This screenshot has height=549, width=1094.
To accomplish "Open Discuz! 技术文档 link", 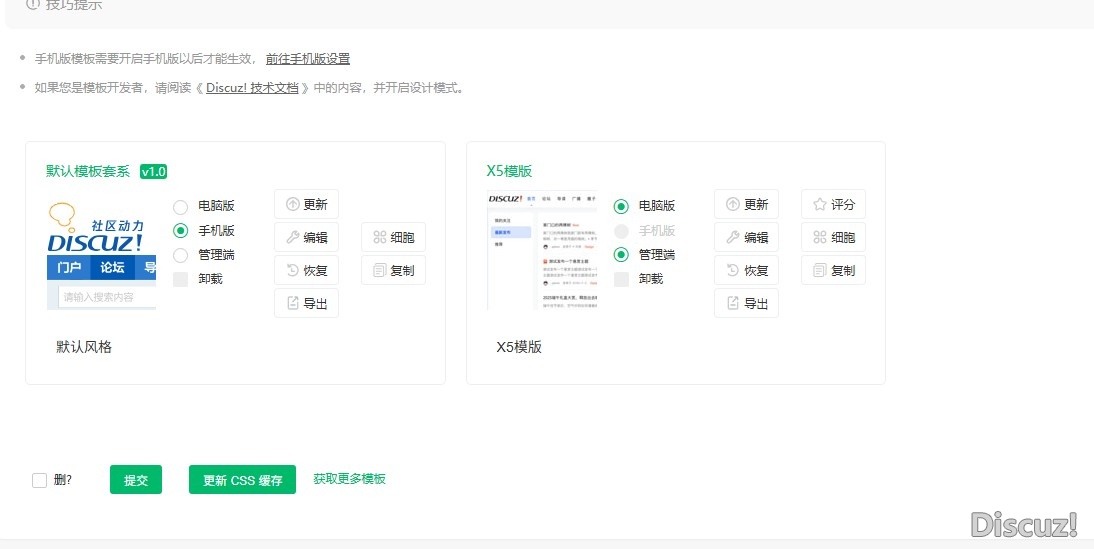I will coord(252,88).
